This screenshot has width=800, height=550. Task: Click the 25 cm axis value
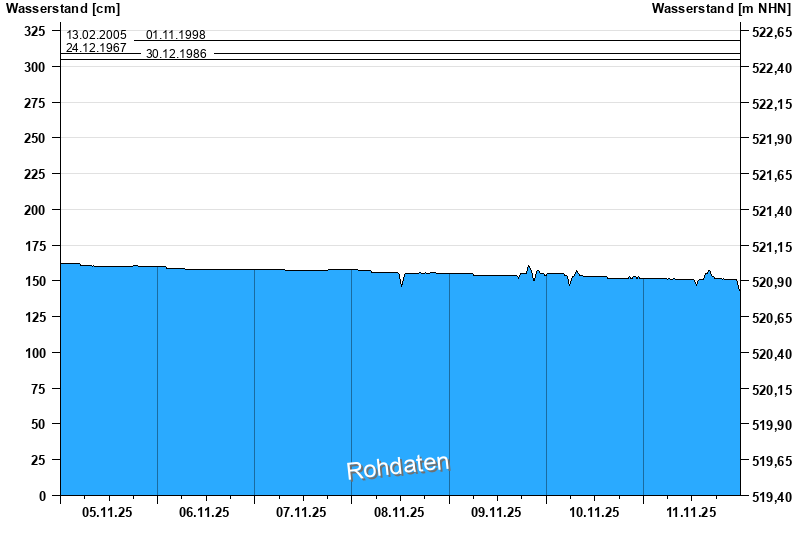pyautogui.click(x=38, y=460)
